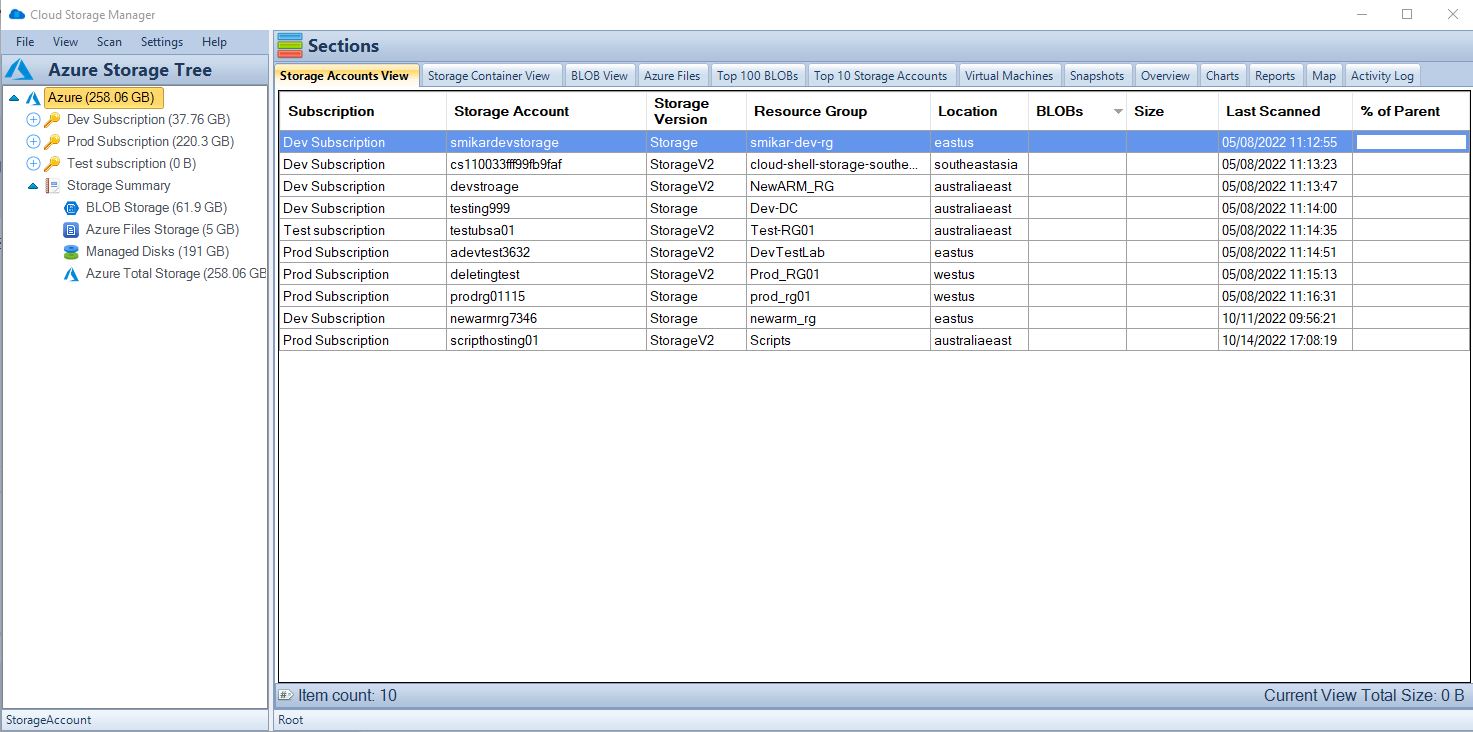
Task: Click the key icon beside Dev Subscription
Action: point(52,120)
